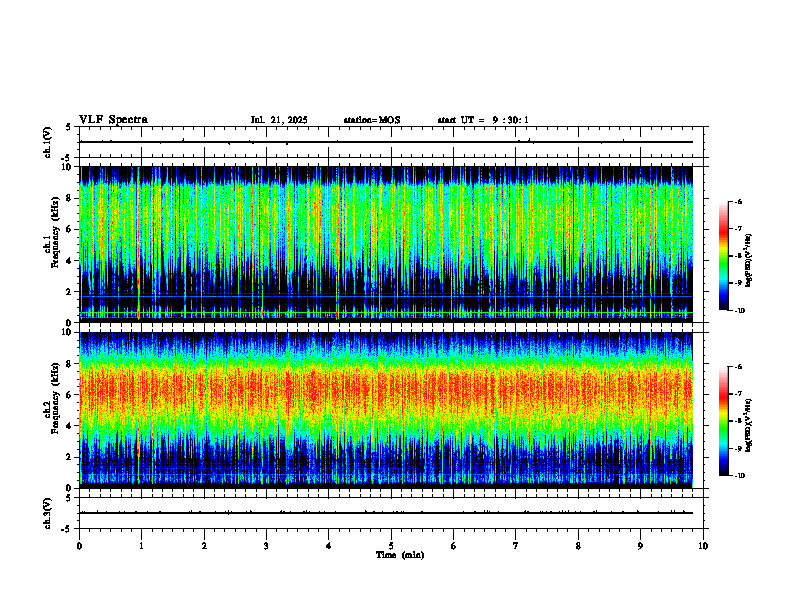The image size is (792, 612).
Task: Click the "ch.1(V)" waveform axis label
Action: (47, 142)
